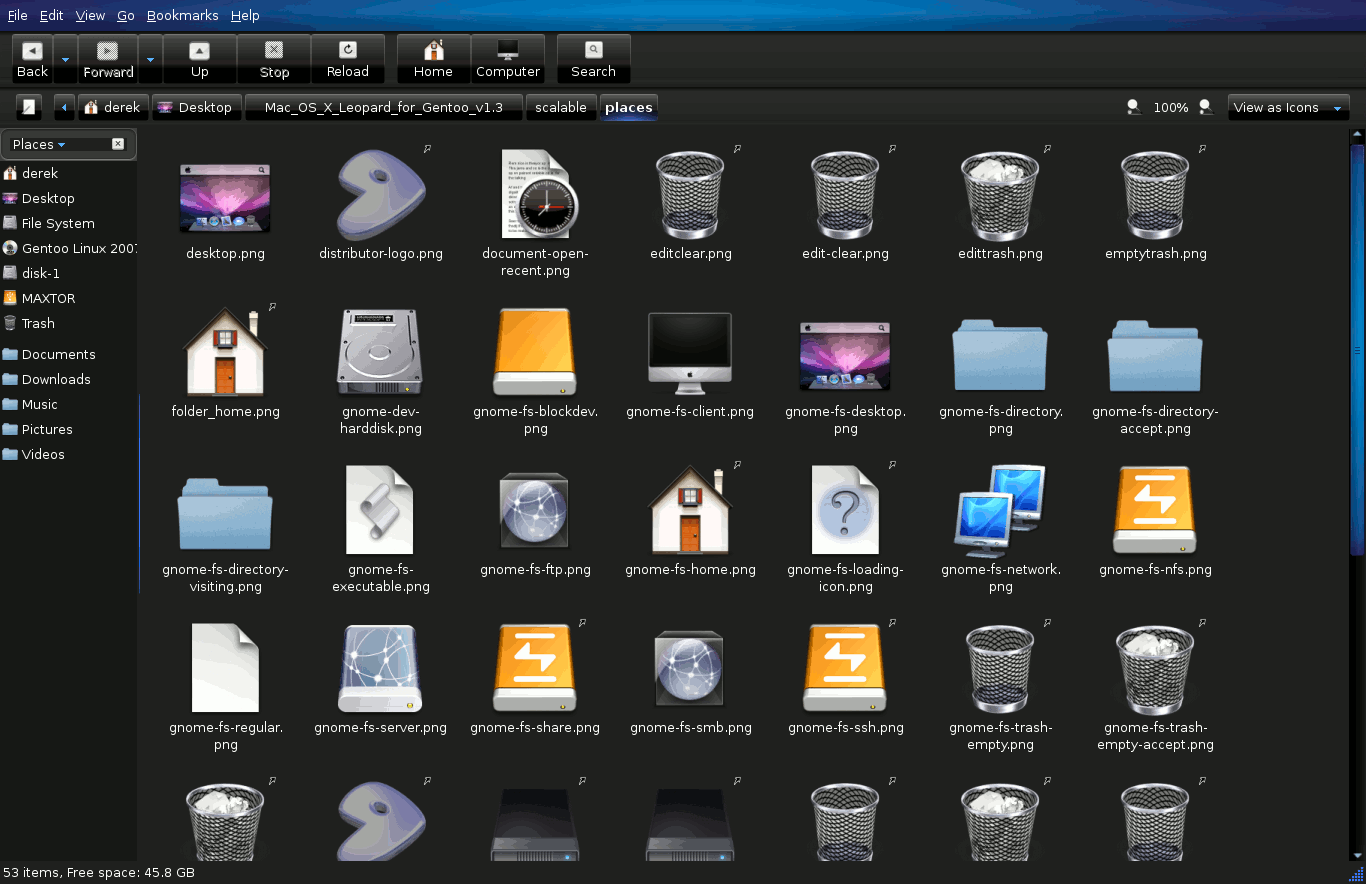Open the Help menu
1366x884 pixels.
245,15
